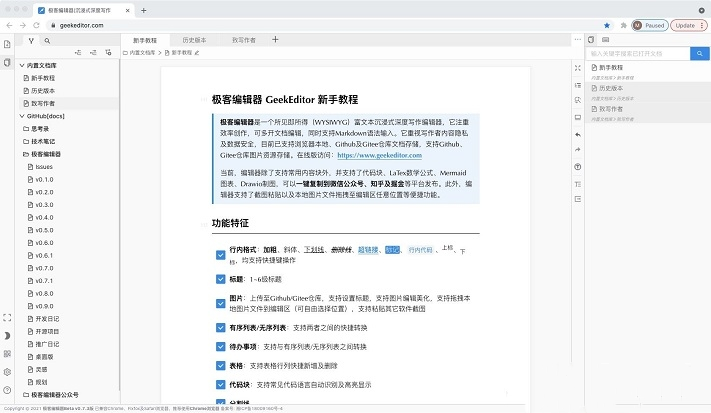Toggle the 标题 checkbox
This screenshot has width=711, height=413.
click(220, 279)
